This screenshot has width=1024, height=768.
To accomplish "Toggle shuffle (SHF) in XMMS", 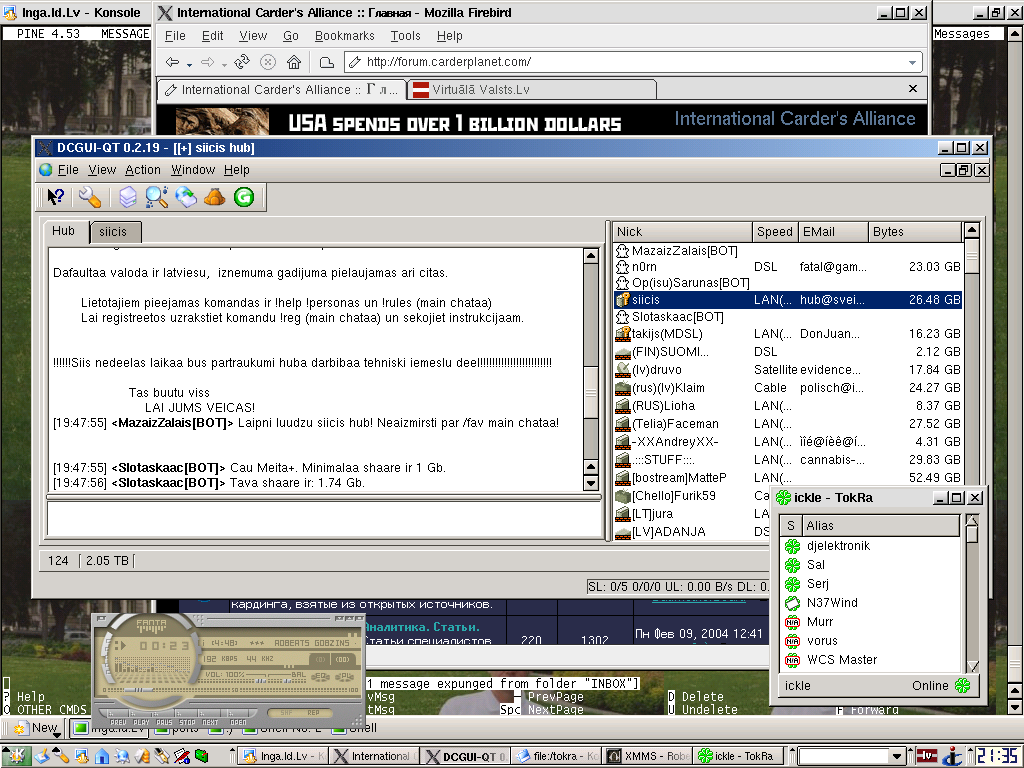I will click(x=287, y=712).
